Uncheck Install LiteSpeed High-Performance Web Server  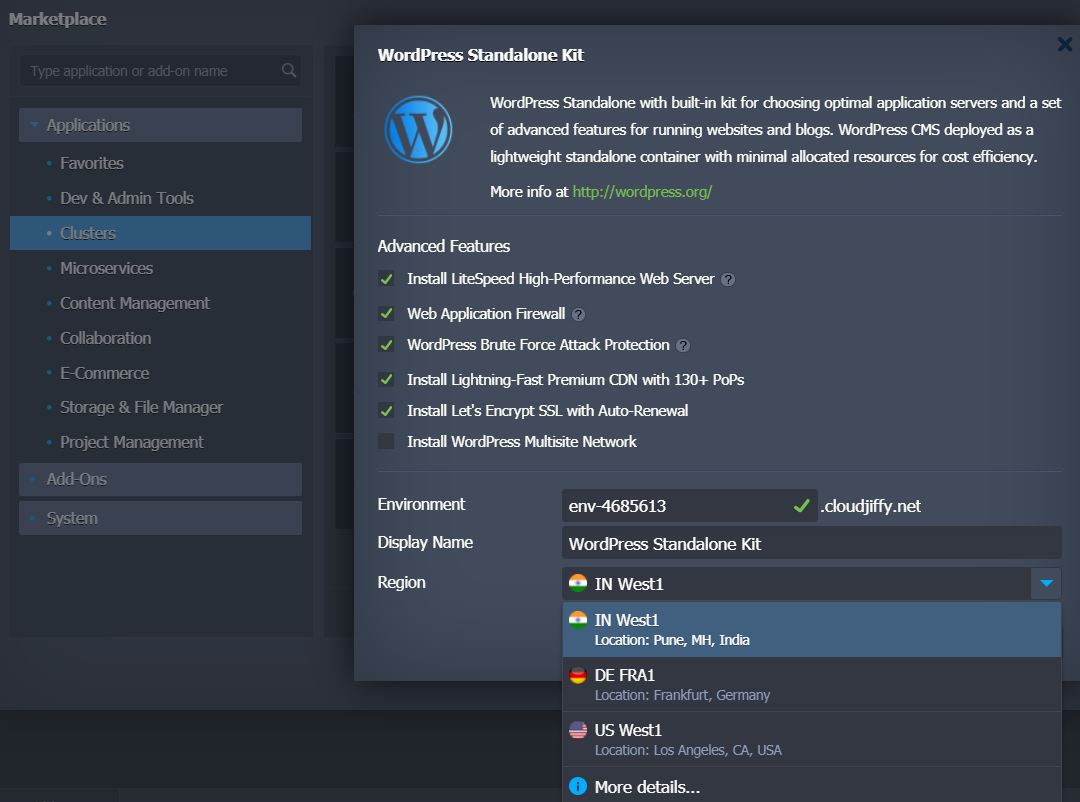386,279
